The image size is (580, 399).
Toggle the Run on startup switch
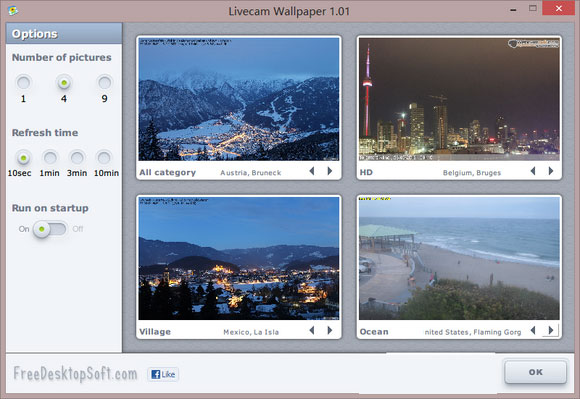(x=50, y=229)
